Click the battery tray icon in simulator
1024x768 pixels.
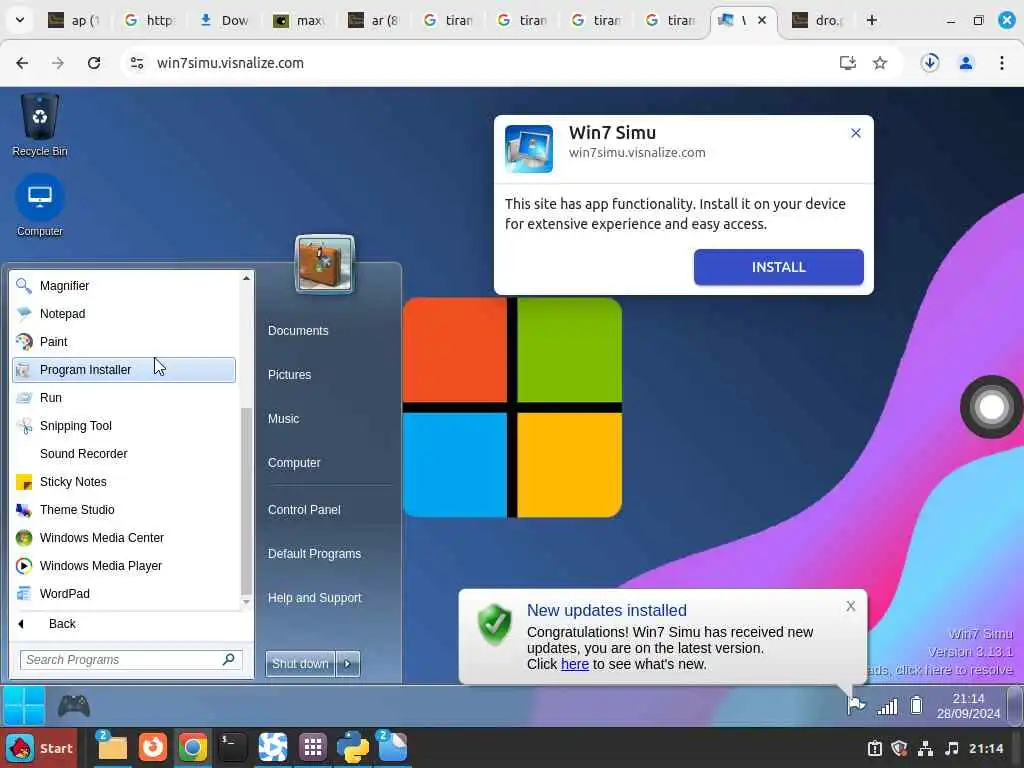pyautogui.click(x=916, y=706)
